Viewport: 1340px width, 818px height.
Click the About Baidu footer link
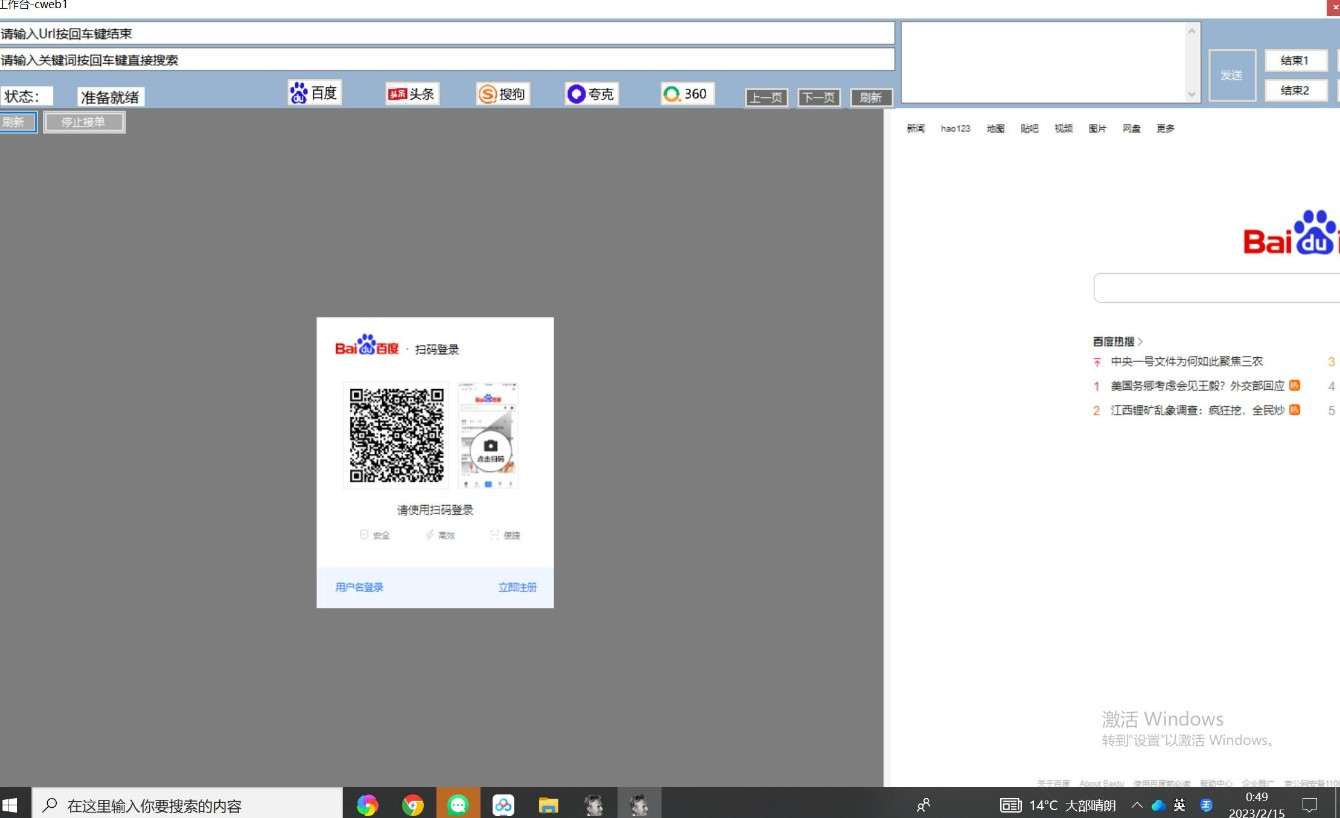pos(1101,783)
